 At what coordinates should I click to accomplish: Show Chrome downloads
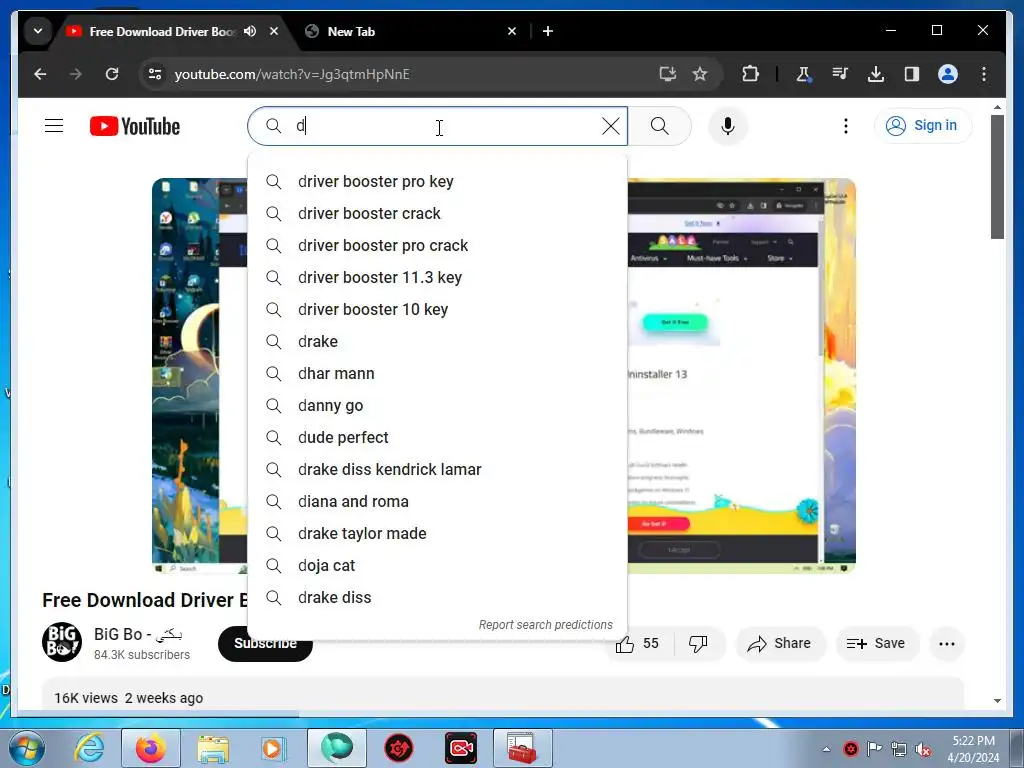click(876, 74)
